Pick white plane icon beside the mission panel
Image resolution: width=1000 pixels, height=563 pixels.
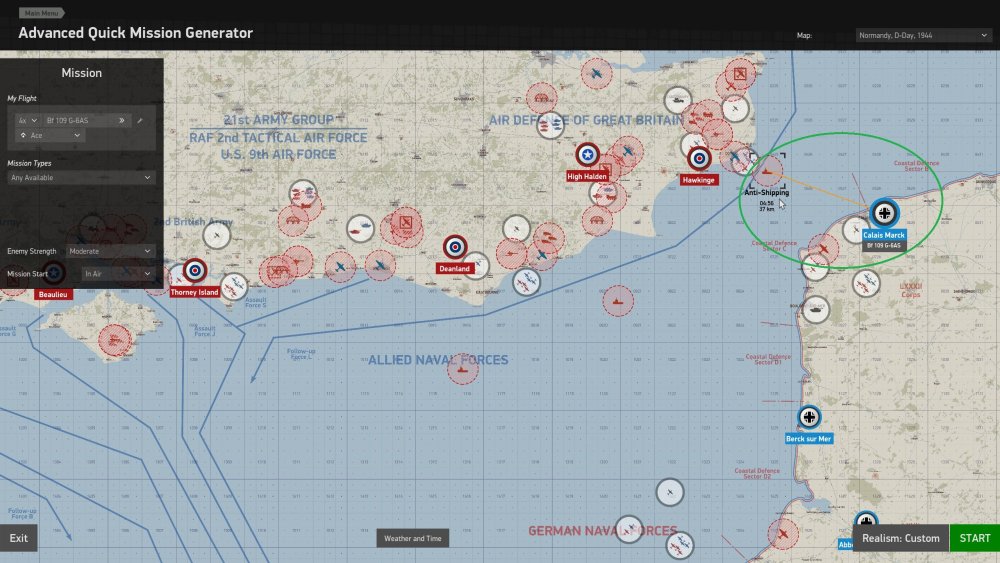tap(217, 235)
